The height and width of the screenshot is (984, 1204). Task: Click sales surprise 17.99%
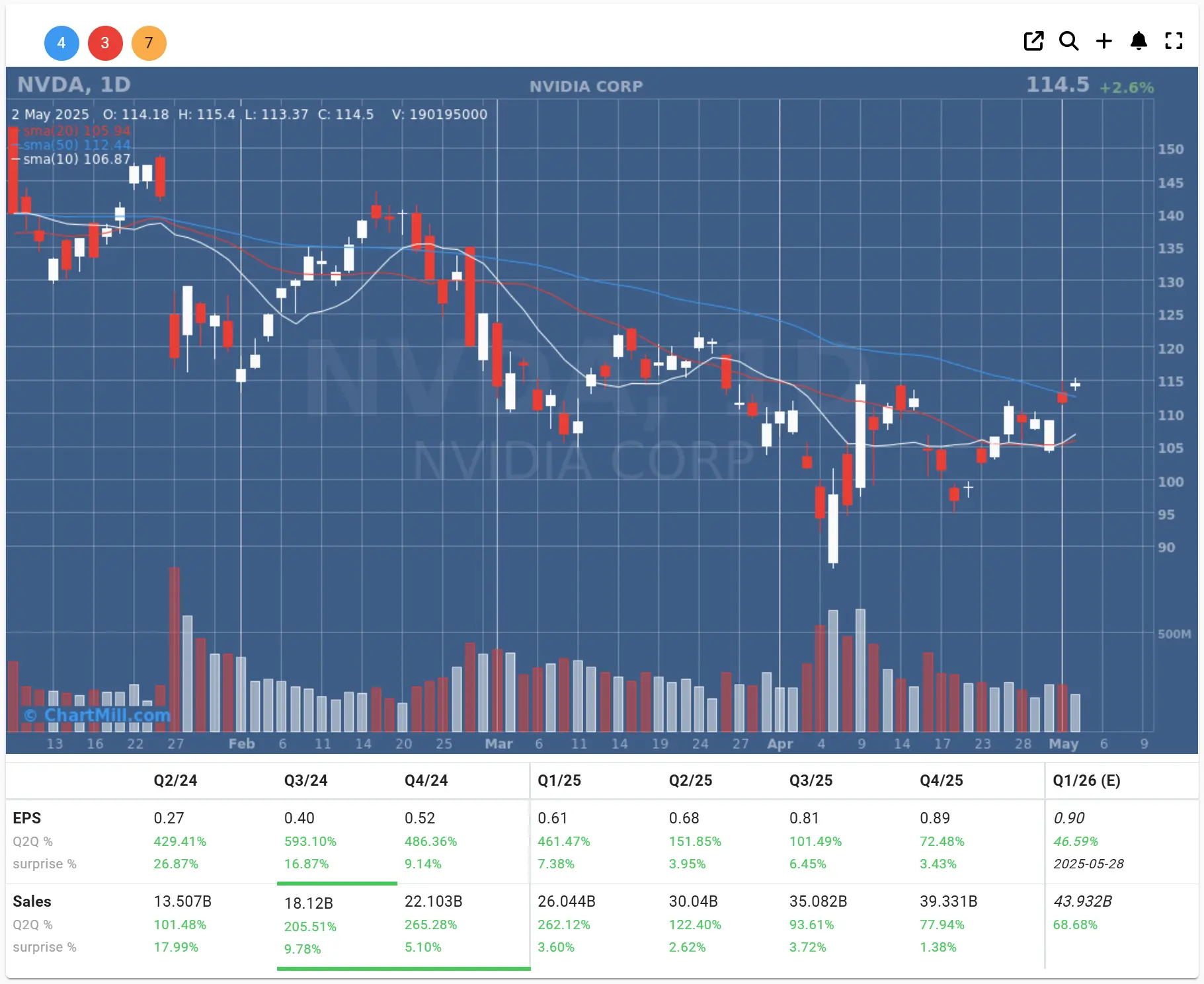tap(176, 947)
